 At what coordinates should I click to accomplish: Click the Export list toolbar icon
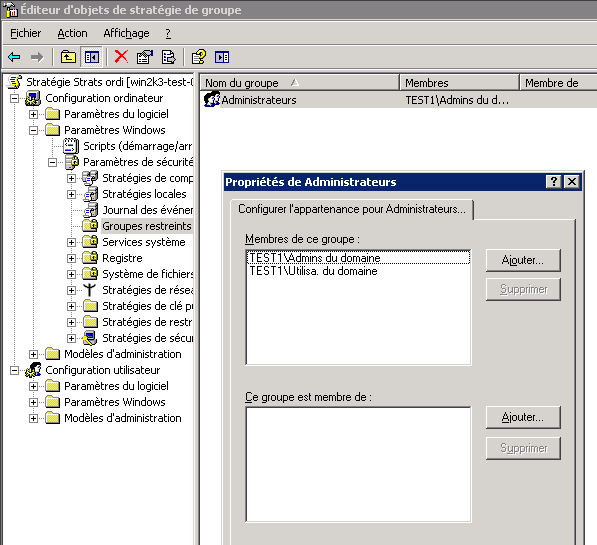point(168,57)
